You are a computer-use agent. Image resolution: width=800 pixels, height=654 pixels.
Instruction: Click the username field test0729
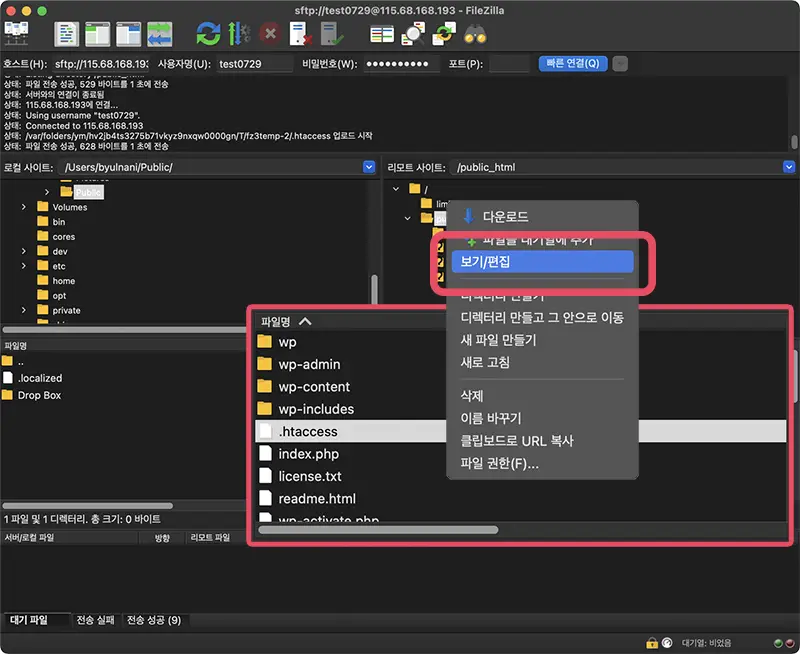pos(255,64)
